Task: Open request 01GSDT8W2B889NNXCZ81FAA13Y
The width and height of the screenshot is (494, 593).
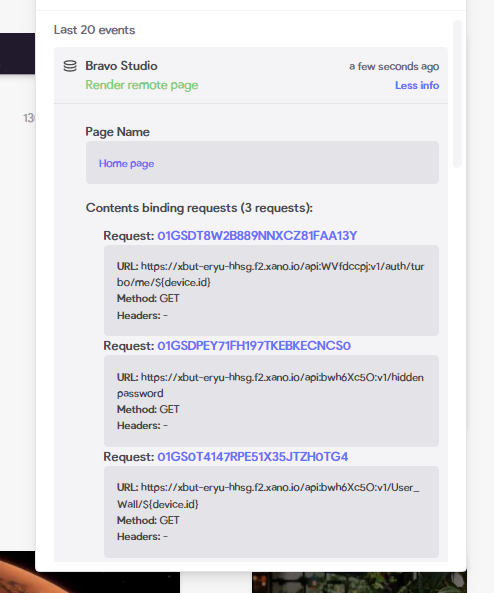Action: point(257,236)
